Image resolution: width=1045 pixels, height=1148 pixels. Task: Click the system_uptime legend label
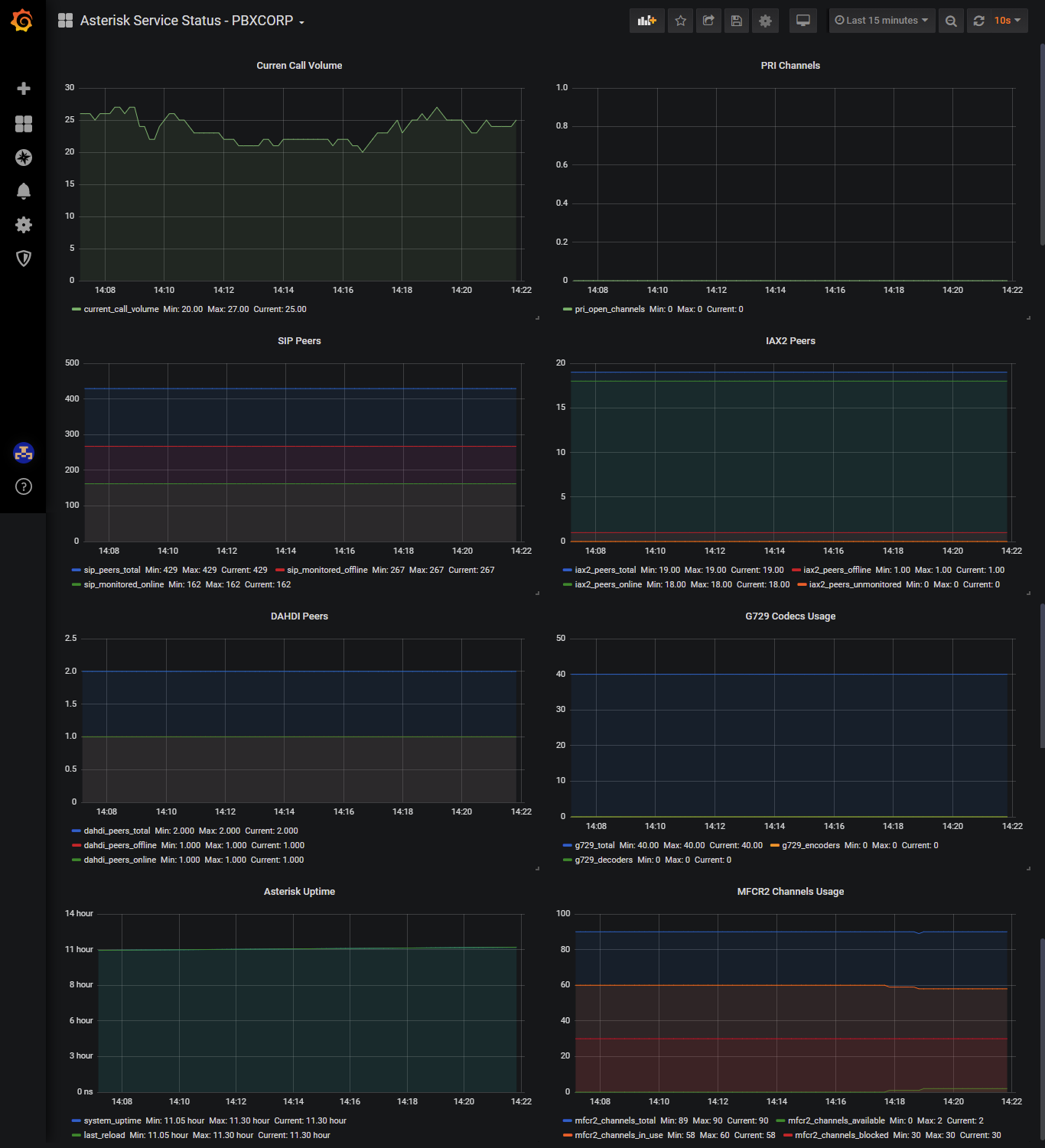click(112, 1121)
